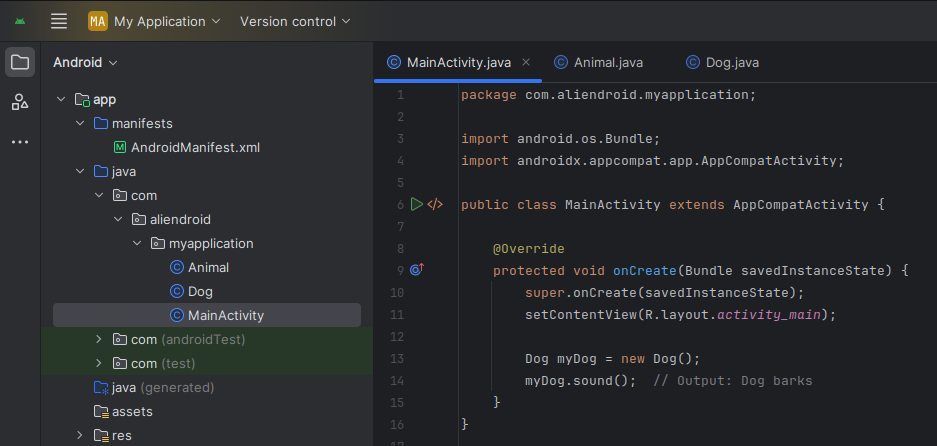This screenshot has height=446, width=937.
Task: Open the Android view selector dropdown
Action: pyautogui.click(x=85, y=62)
